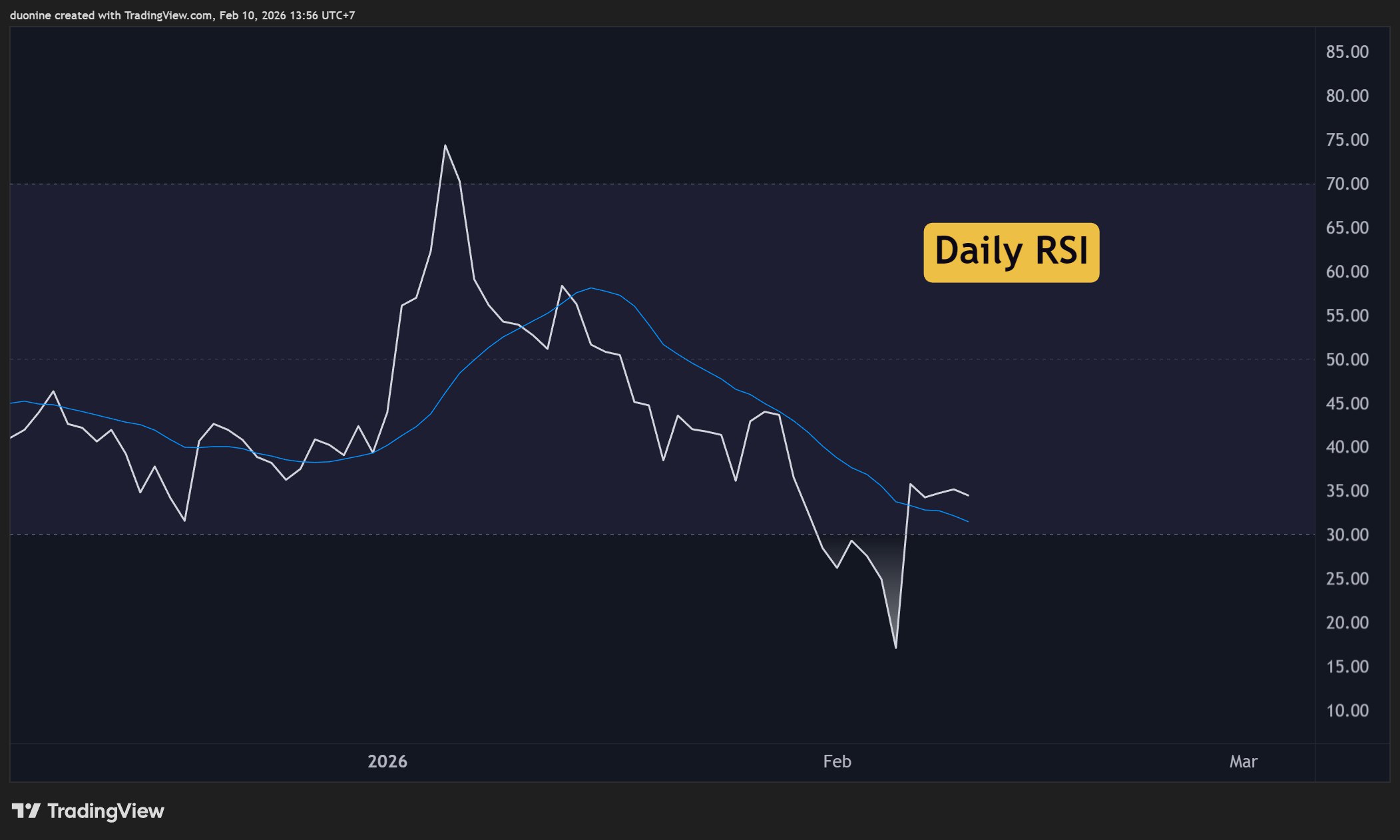1400x840 pixels.
Task: Click the duonine attribution text top left
Action: point(31,15)
